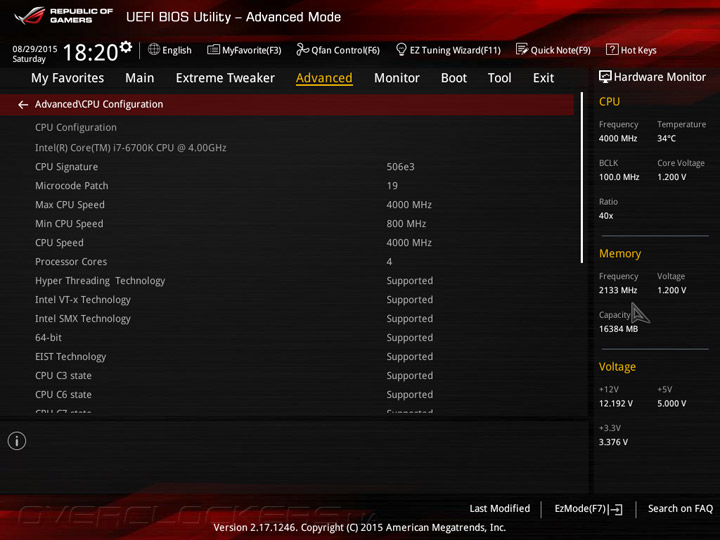Viewport: 720px width, 540px height.
Task: Select the Min CPU Speed row
Action: [287, 224]
